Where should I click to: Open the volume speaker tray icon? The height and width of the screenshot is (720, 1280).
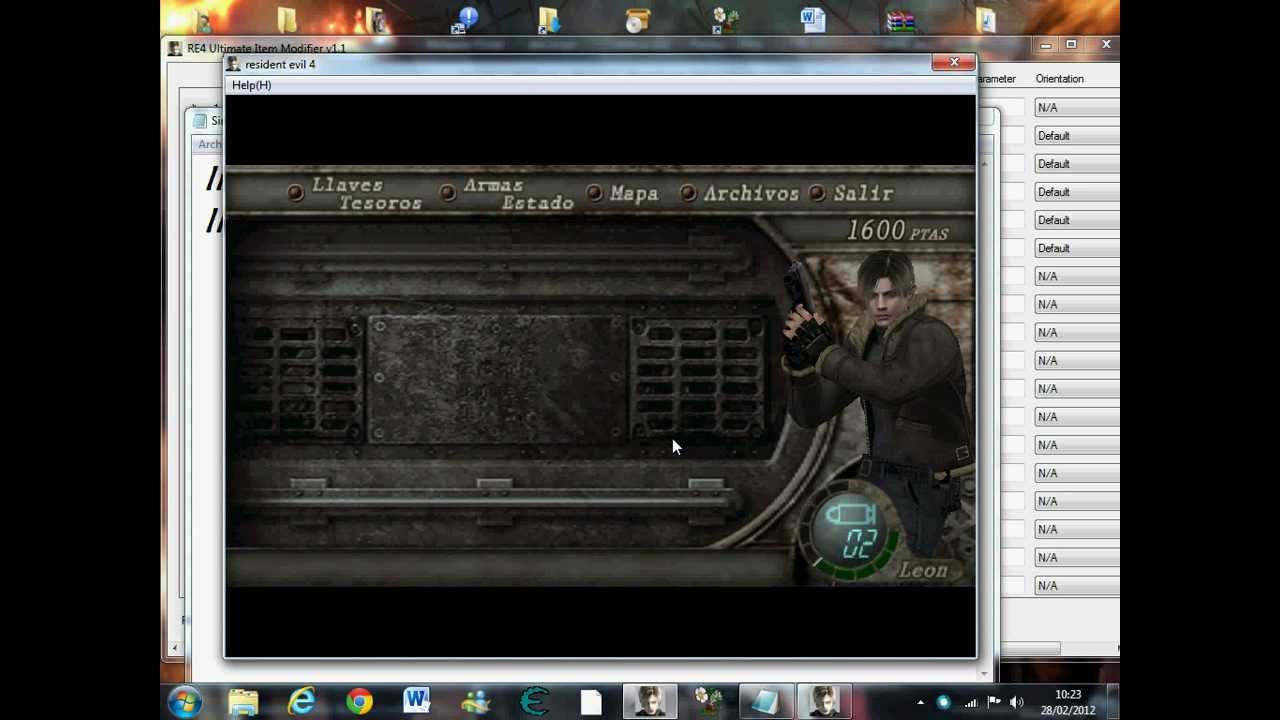(x=1017, y=702)
